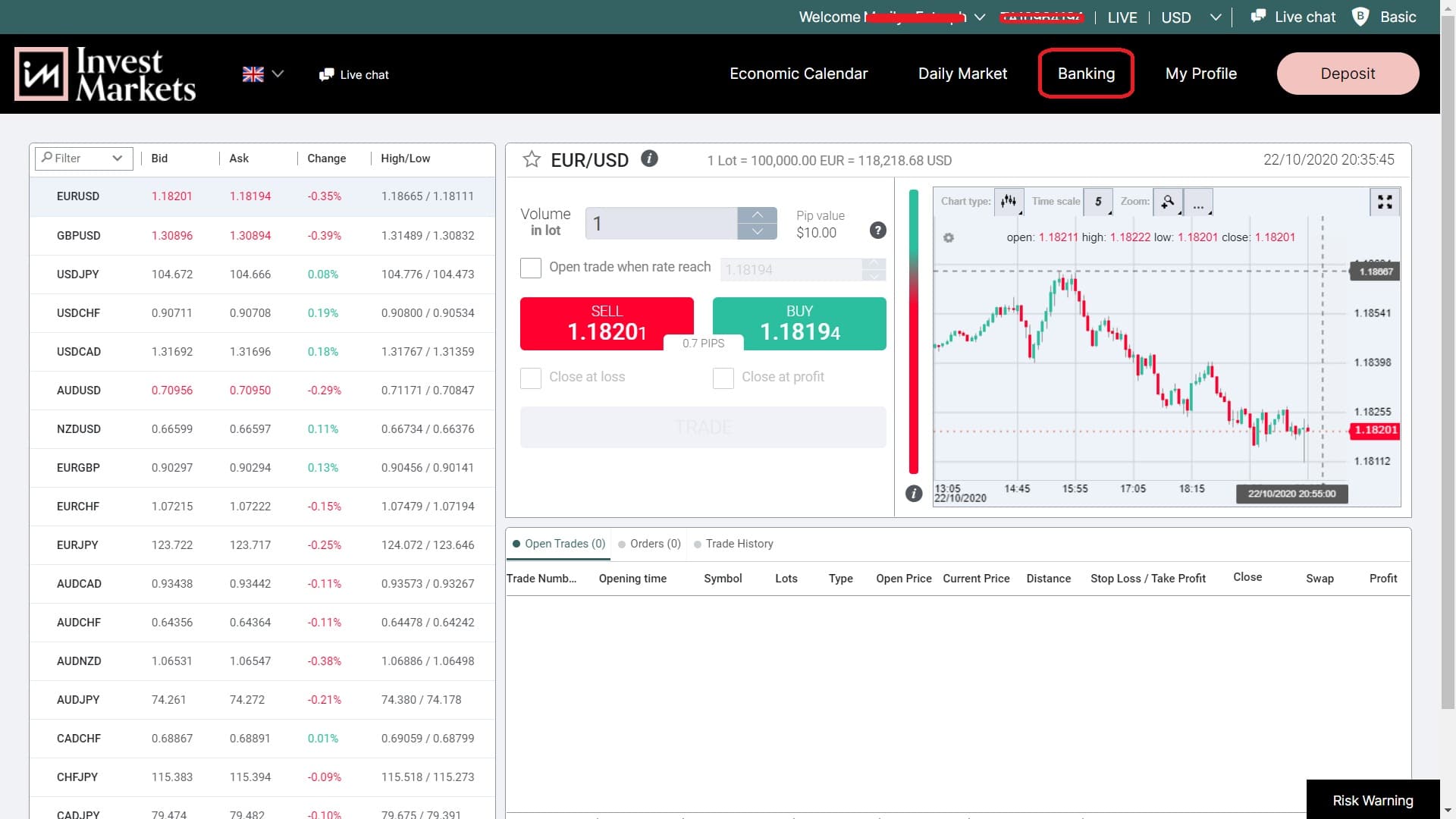Image resolution: width=1456 pixels, height=819 pixels.
Task: Click the time scale "5" icon
Action: [x=1098, y=202]
